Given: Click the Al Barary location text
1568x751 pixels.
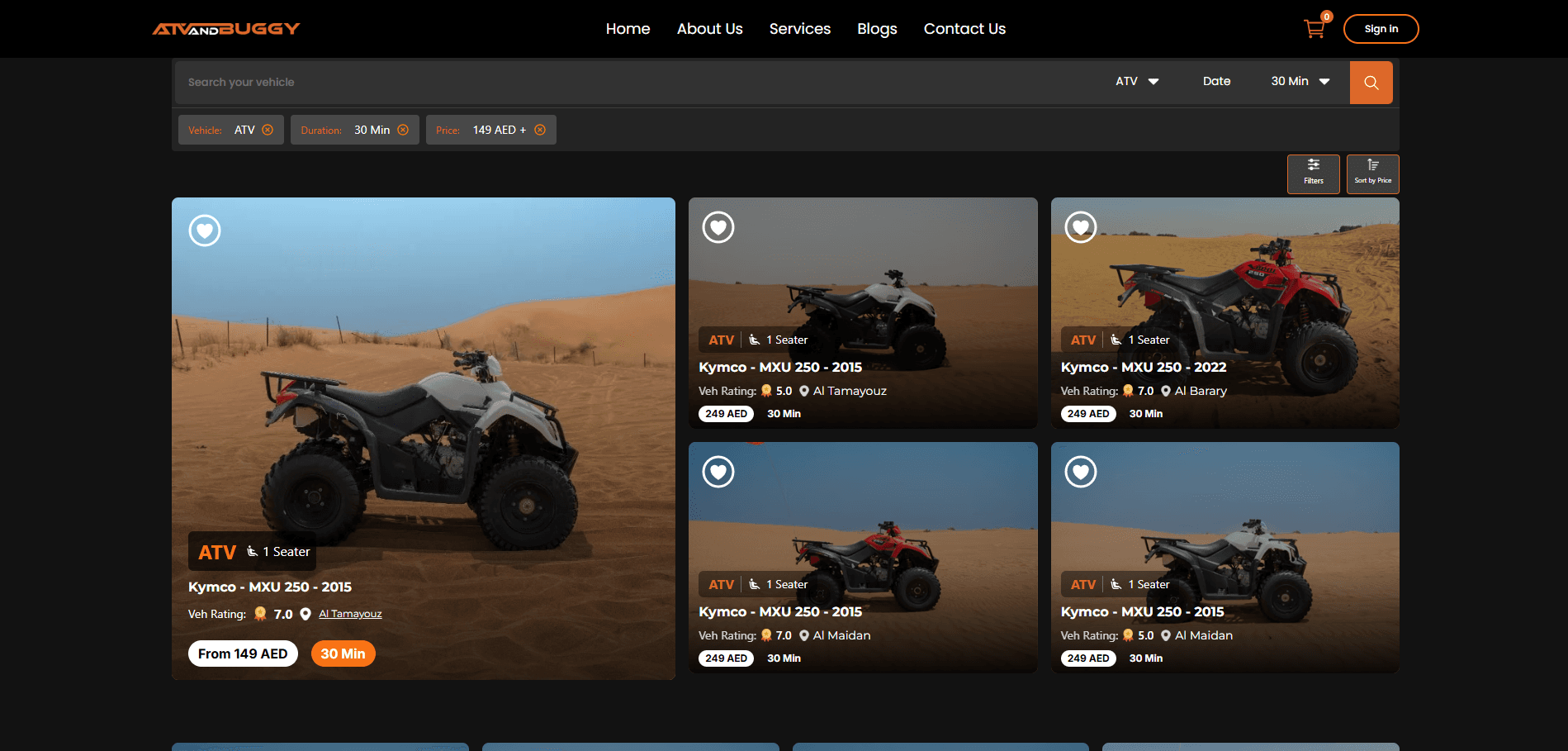Looking at the screenshot, I should click(x=1200, y=391).
